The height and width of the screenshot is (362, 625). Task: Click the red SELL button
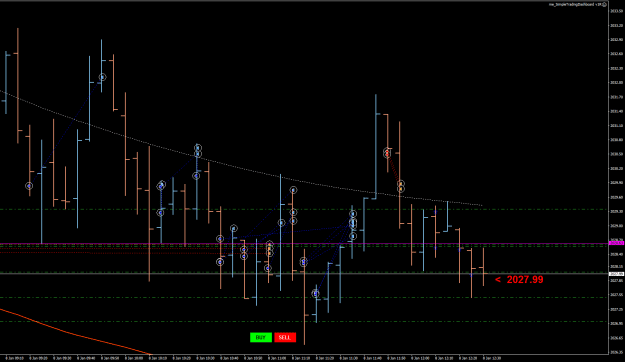click(x=285, y=337)
